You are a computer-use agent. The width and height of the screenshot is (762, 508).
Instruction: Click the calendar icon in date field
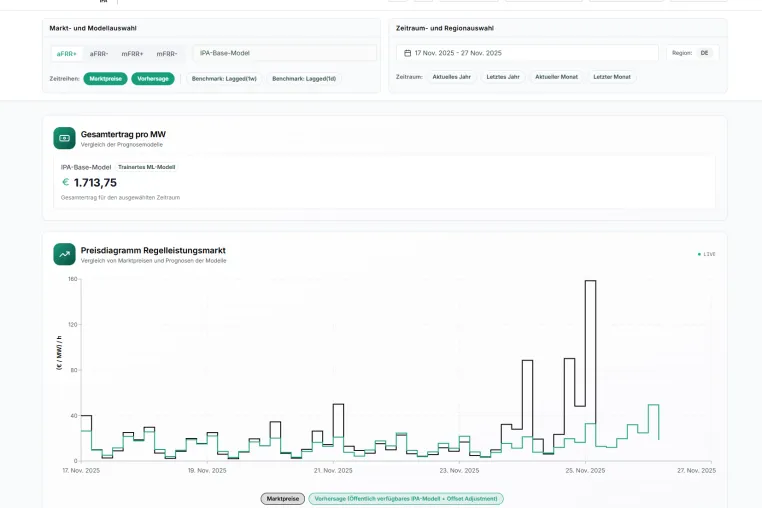[x=408, y=53]
